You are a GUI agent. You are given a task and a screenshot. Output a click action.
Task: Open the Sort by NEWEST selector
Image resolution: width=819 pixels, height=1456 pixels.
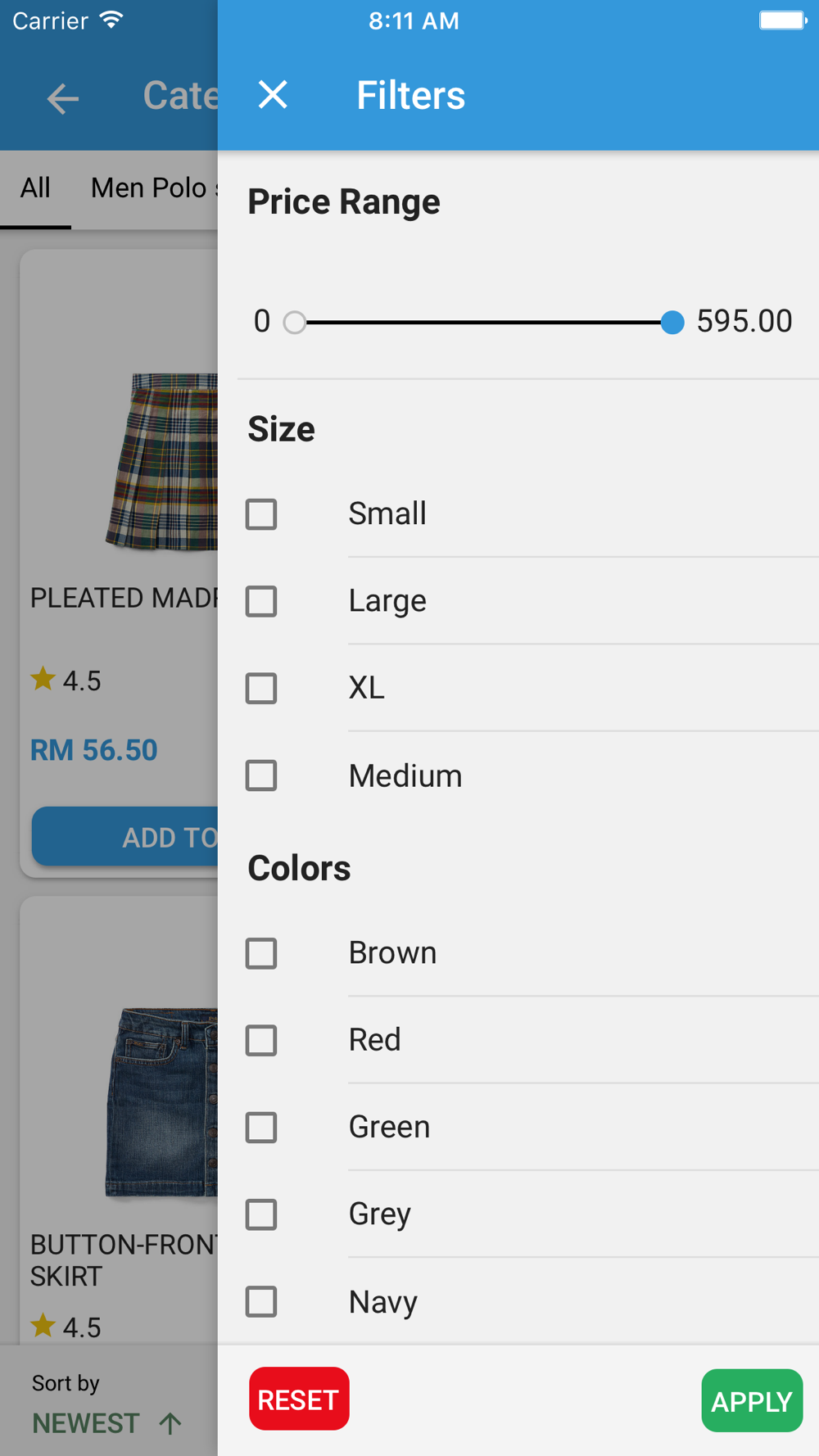86,1422
